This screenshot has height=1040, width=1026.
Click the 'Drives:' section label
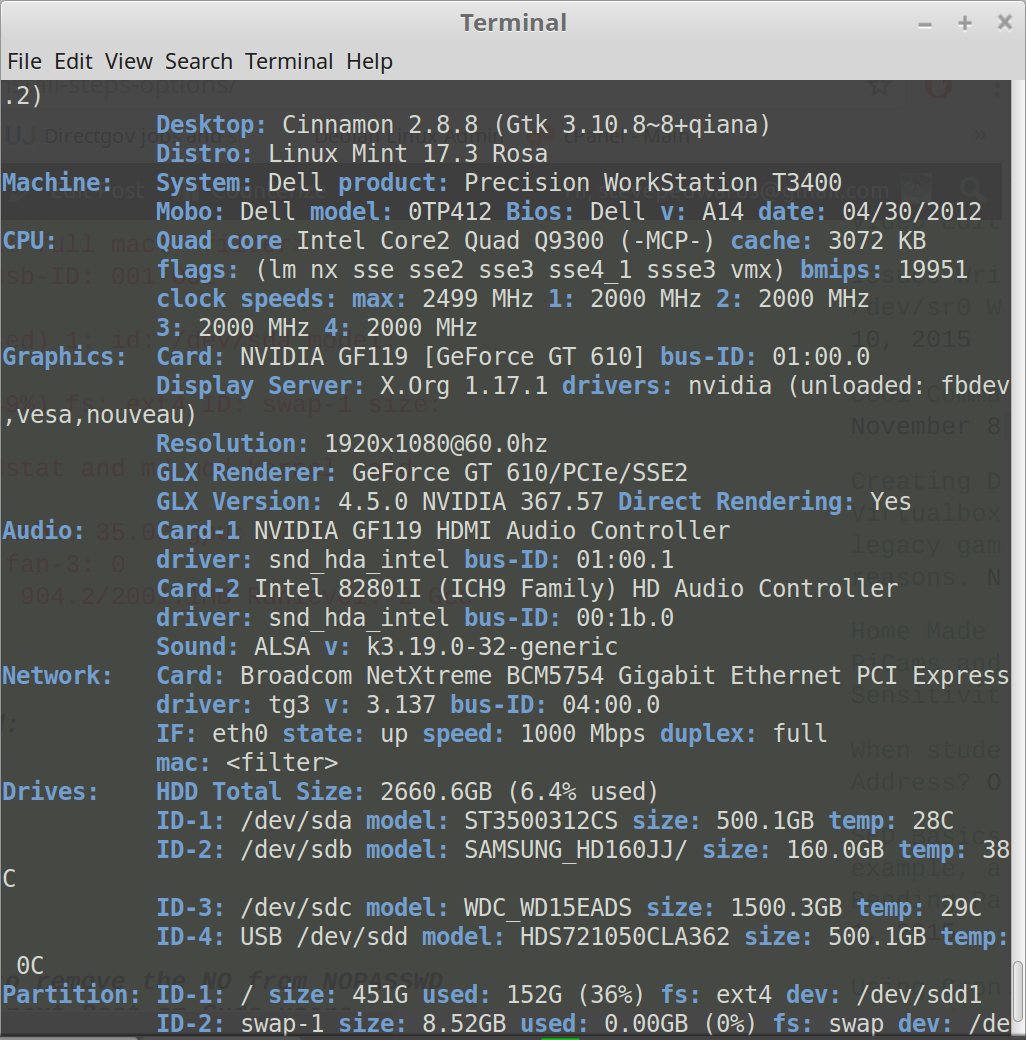coord(51,792)
